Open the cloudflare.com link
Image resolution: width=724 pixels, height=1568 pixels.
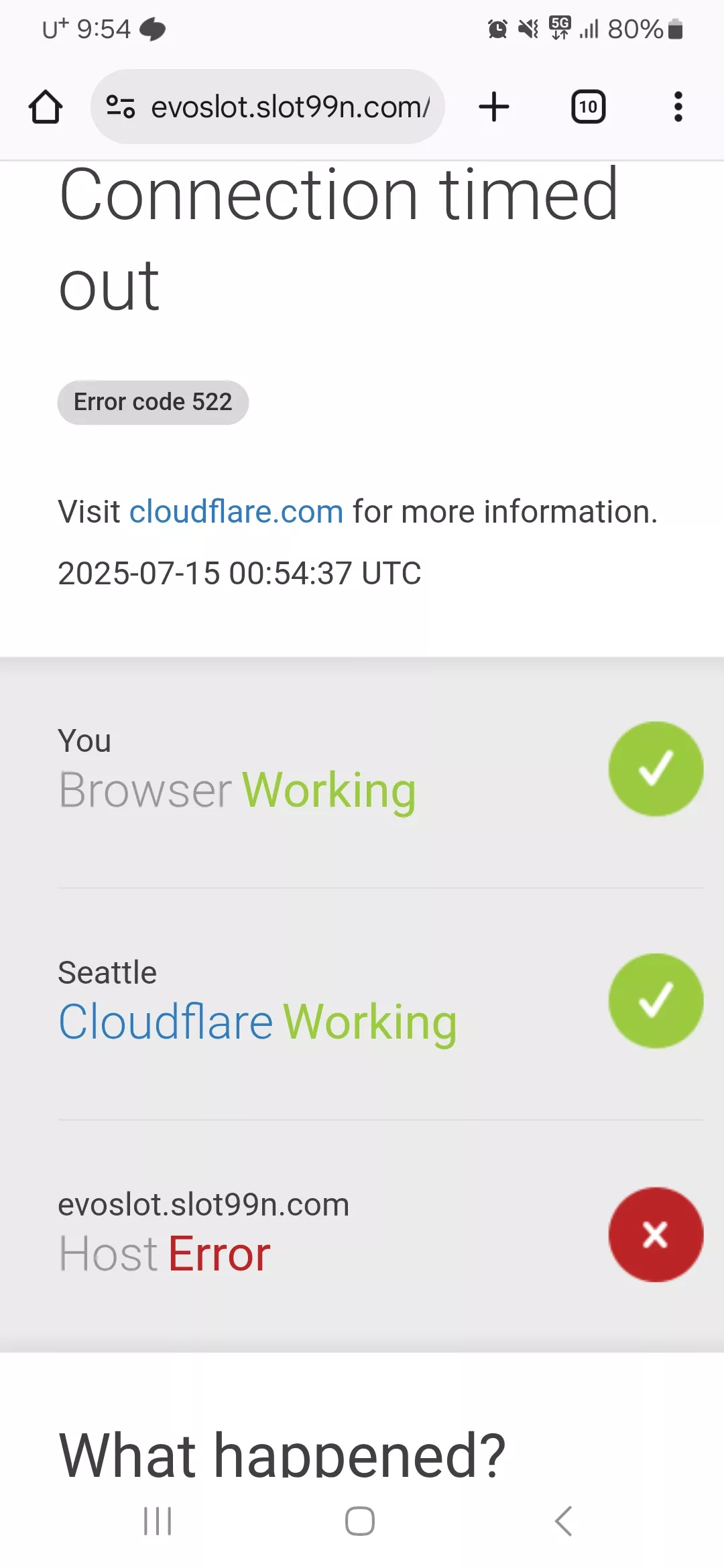click(x=236, y=512)
